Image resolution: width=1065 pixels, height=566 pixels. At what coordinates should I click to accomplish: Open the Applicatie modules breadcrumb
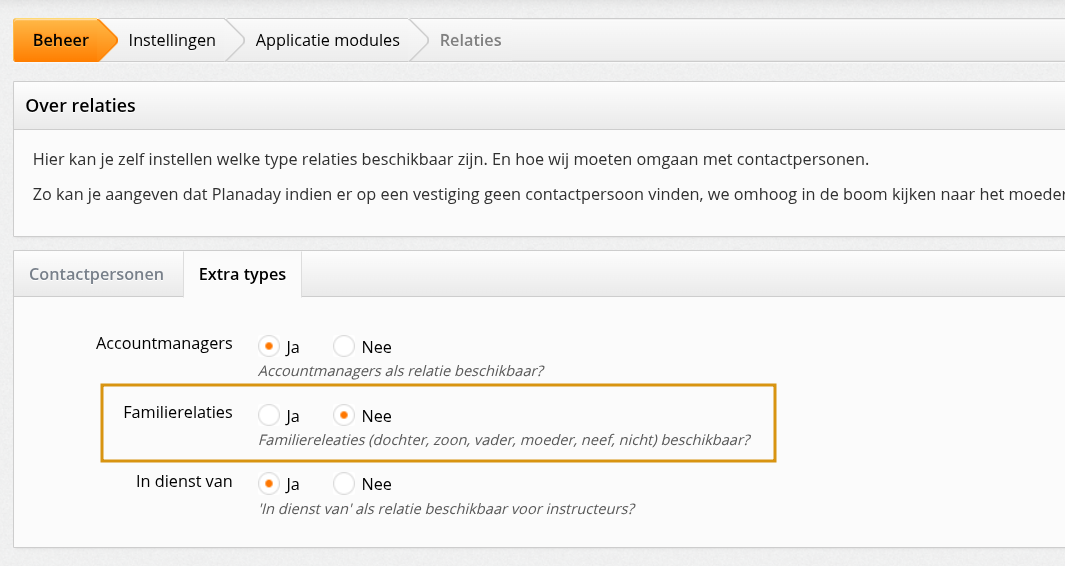coord(327,41)
